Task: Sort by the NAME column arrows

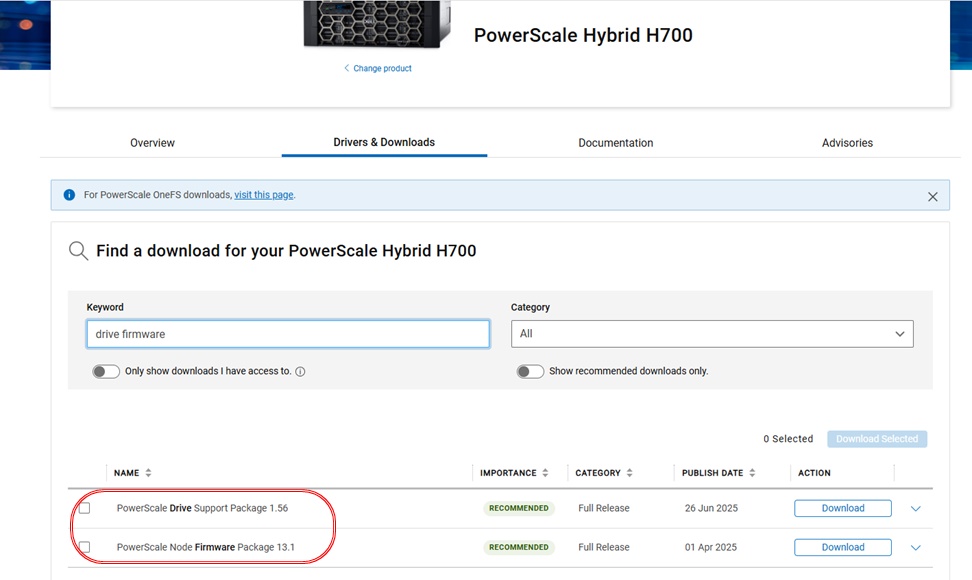Action: 148,473
